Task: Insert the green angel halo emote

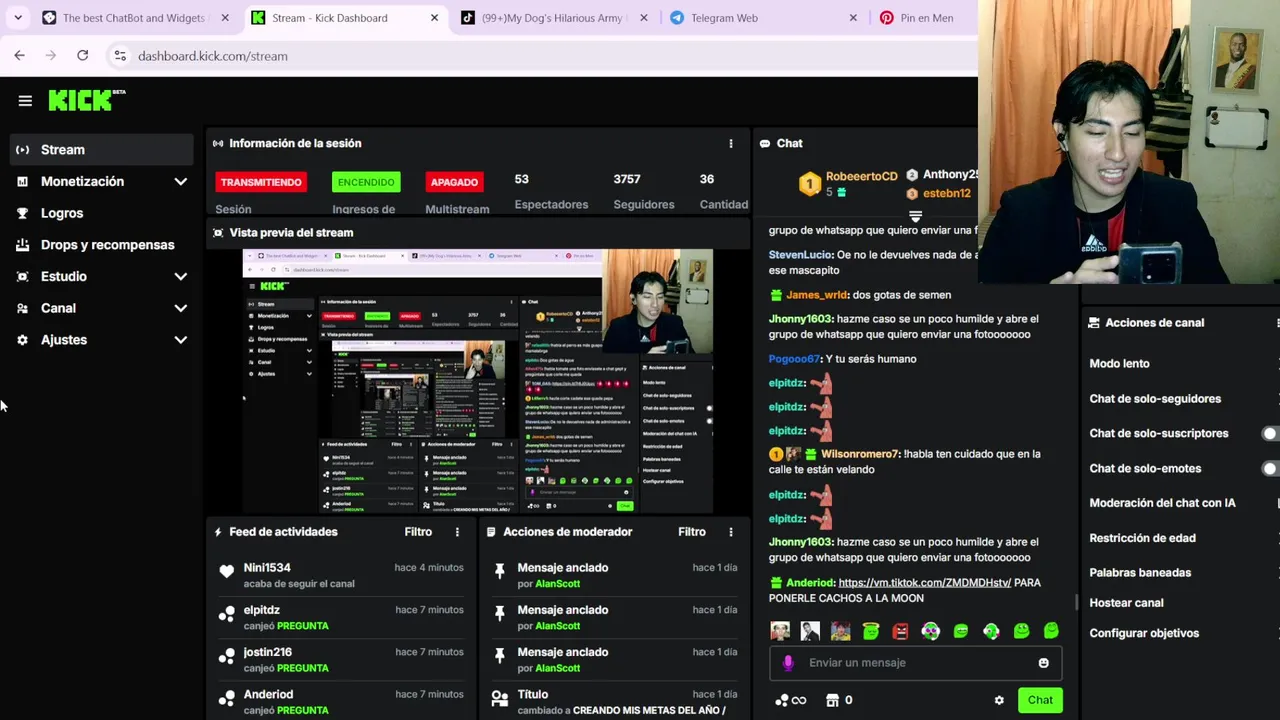Action: click(x=871, y=631)
